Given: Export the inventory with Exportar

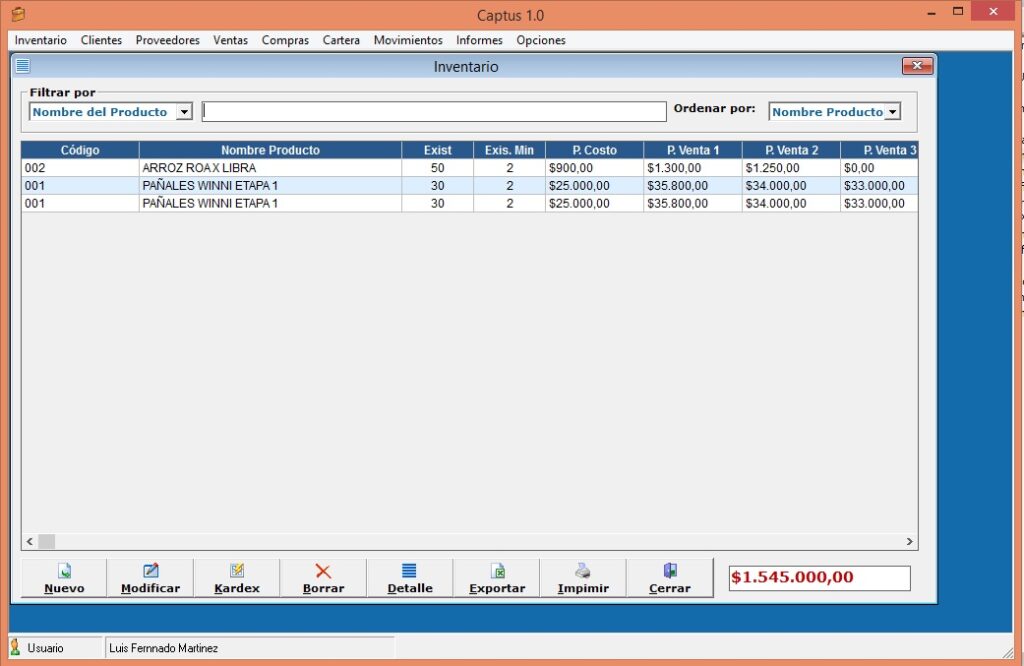Looking at the screenshot, I should point(497,578).
